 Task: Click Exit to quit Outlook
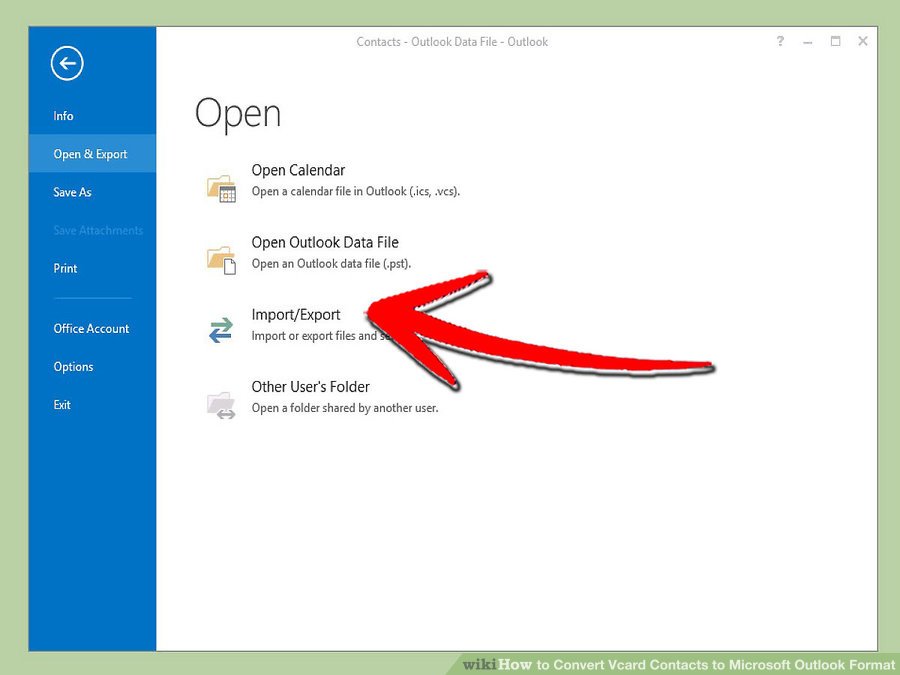(62, 405)
